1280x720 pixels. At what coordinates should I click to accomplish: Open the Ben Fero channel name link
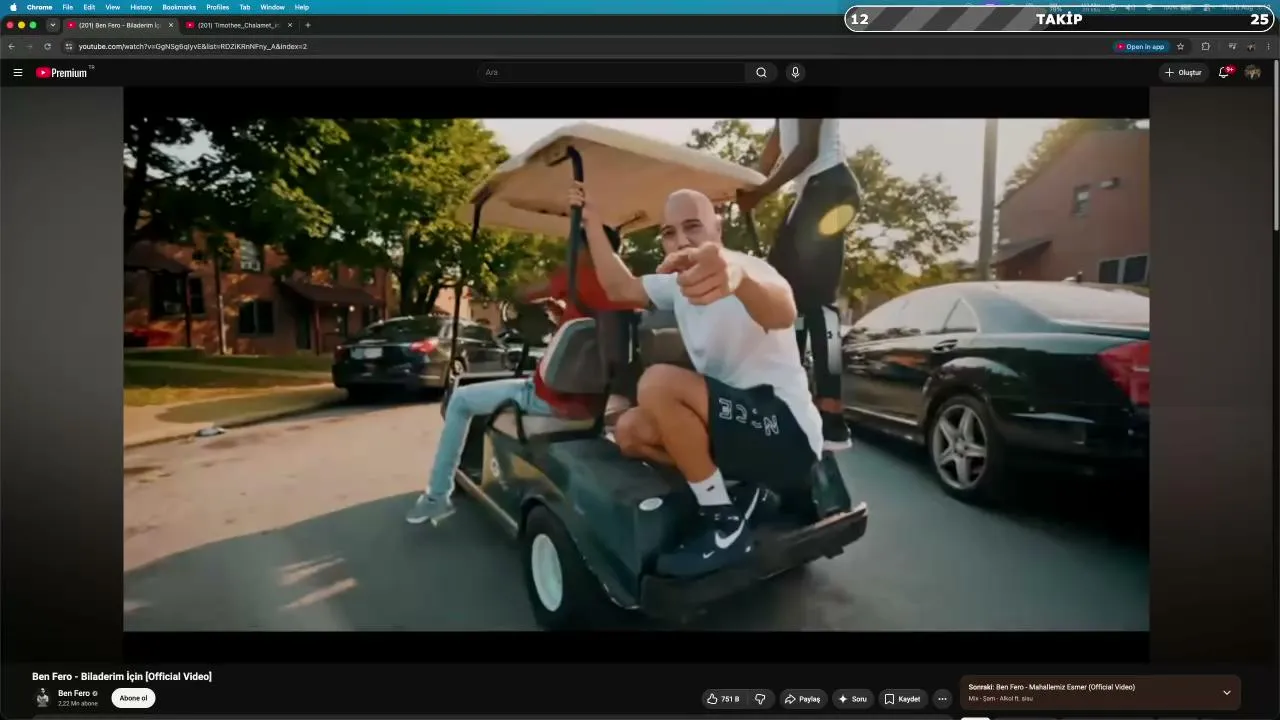coord(74,693)
